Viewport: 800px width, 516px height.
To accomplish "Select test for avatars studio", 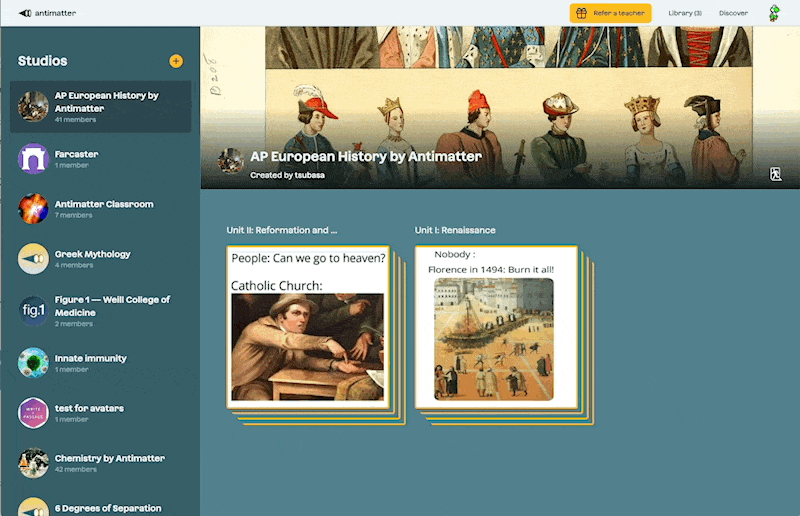I will pos(101,412).
